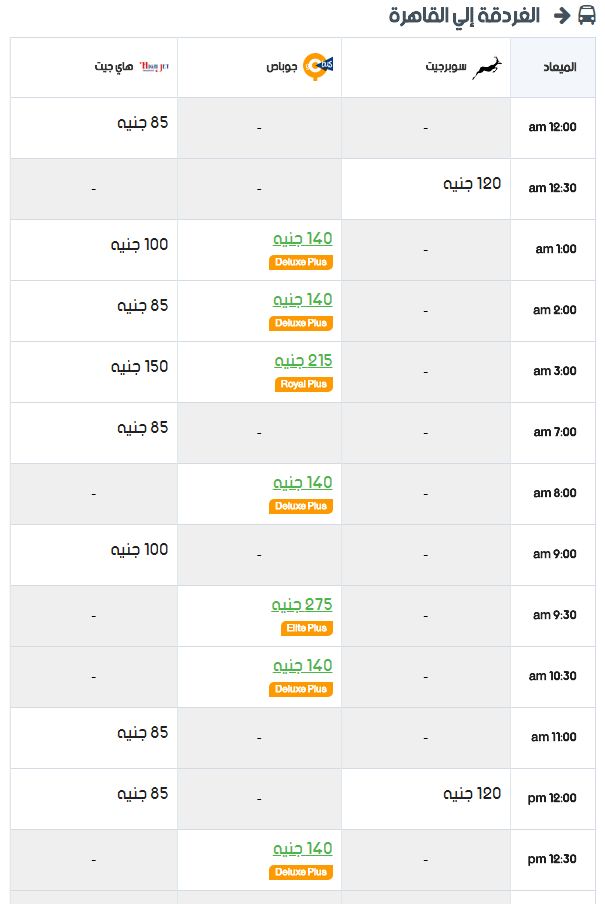Image resolution: width=605 pixels, height=904 pixels.
Task: Click the Elite Plus badge
Action: pyautogui.click(x=307, y=628)
